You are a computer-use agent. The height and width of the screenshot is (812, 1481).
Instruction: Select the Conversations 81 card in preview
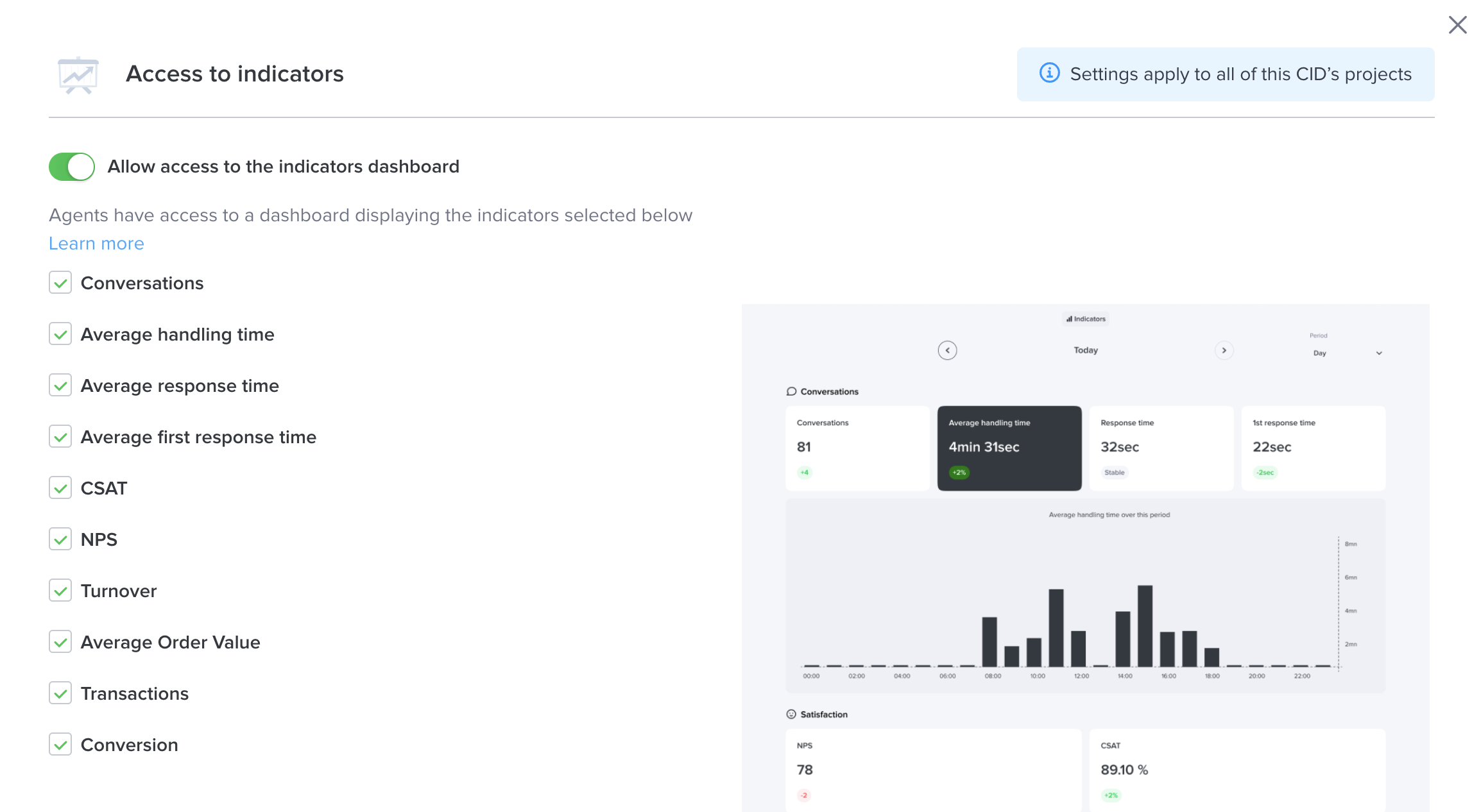(x=857, y=448)
